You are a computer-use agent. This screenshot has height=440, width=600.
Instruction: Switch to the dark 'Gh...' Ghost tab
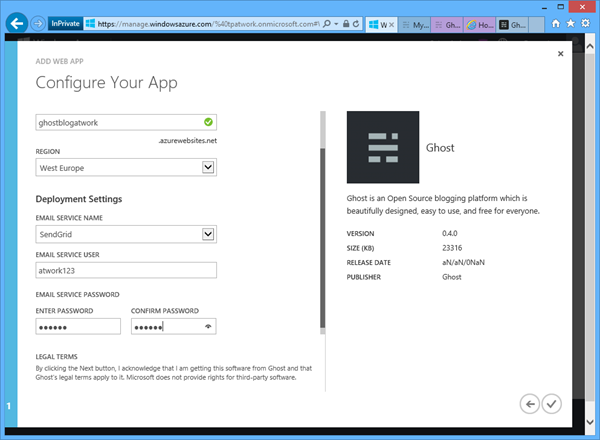512,25
